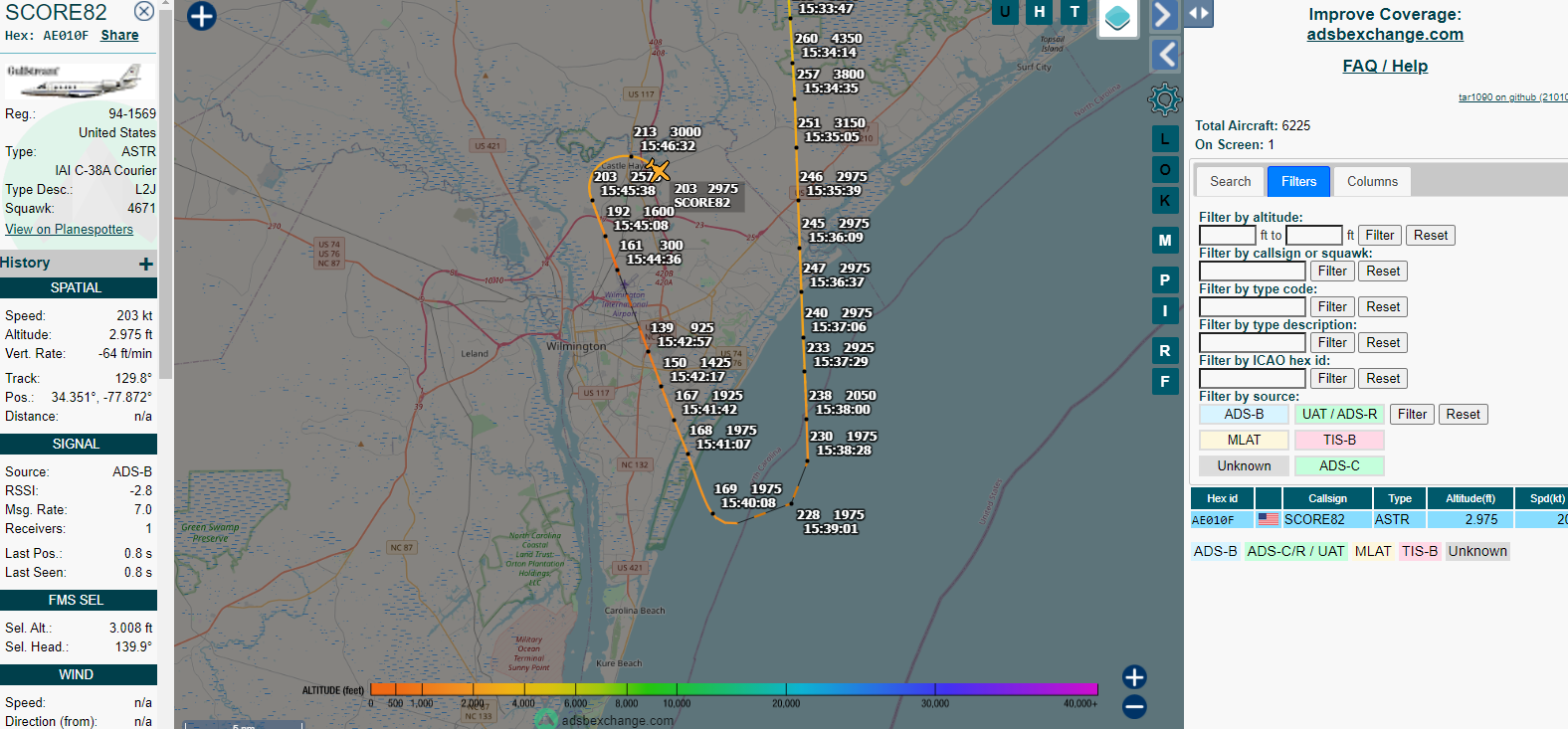Image resolution: width=1568 pixels, height=729 pixels.
Task: Select the MLAT source swatch
Action: (1244, 441)
